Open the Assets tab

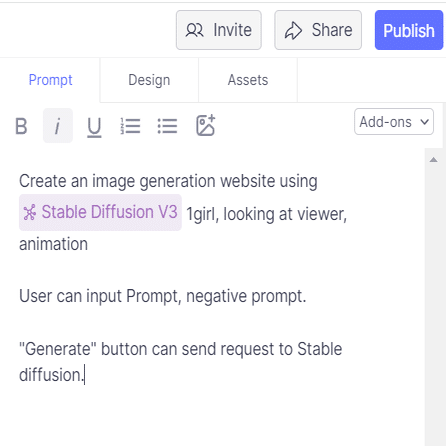coord(248,80)
